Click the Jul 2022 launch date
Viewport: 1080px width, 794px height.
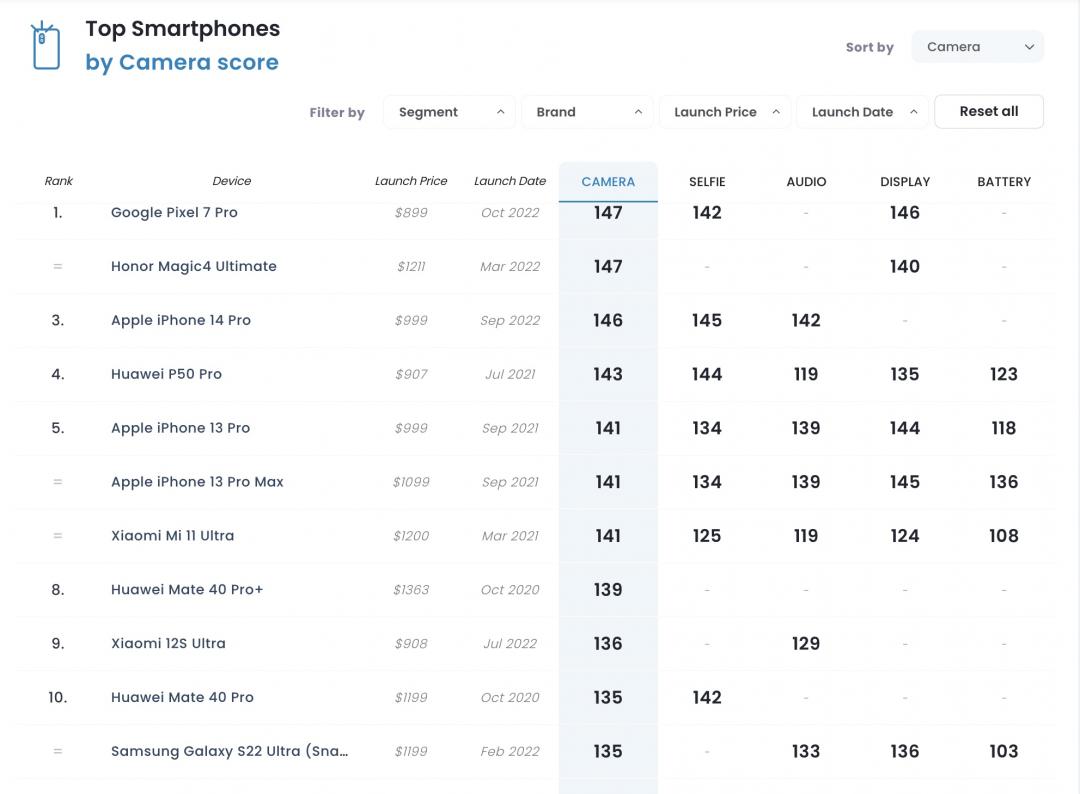click(510, 644)
